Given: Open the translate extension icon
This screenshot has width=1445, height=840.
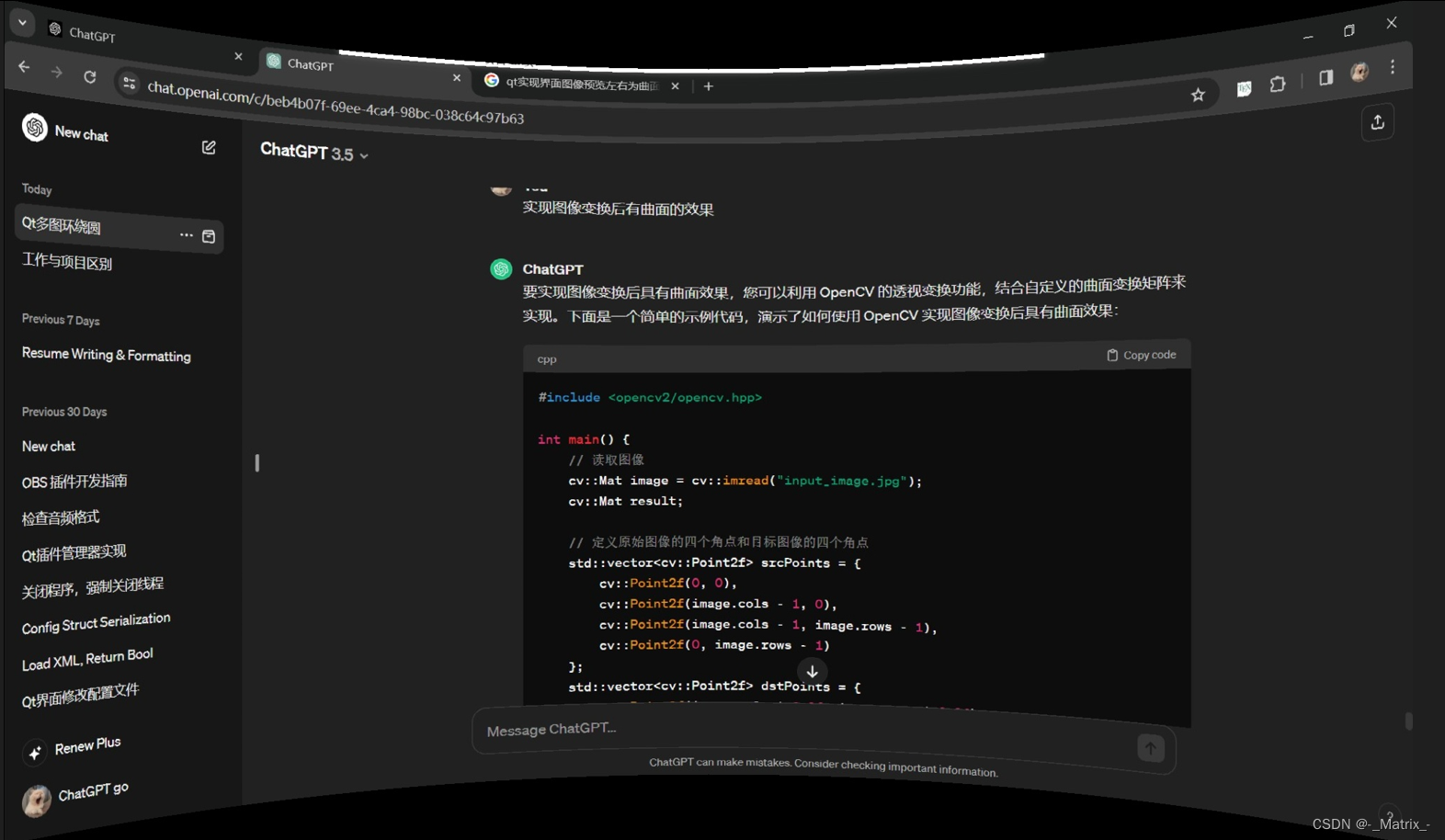Looking at the screenshot, I should click(x=1244, y=89).
